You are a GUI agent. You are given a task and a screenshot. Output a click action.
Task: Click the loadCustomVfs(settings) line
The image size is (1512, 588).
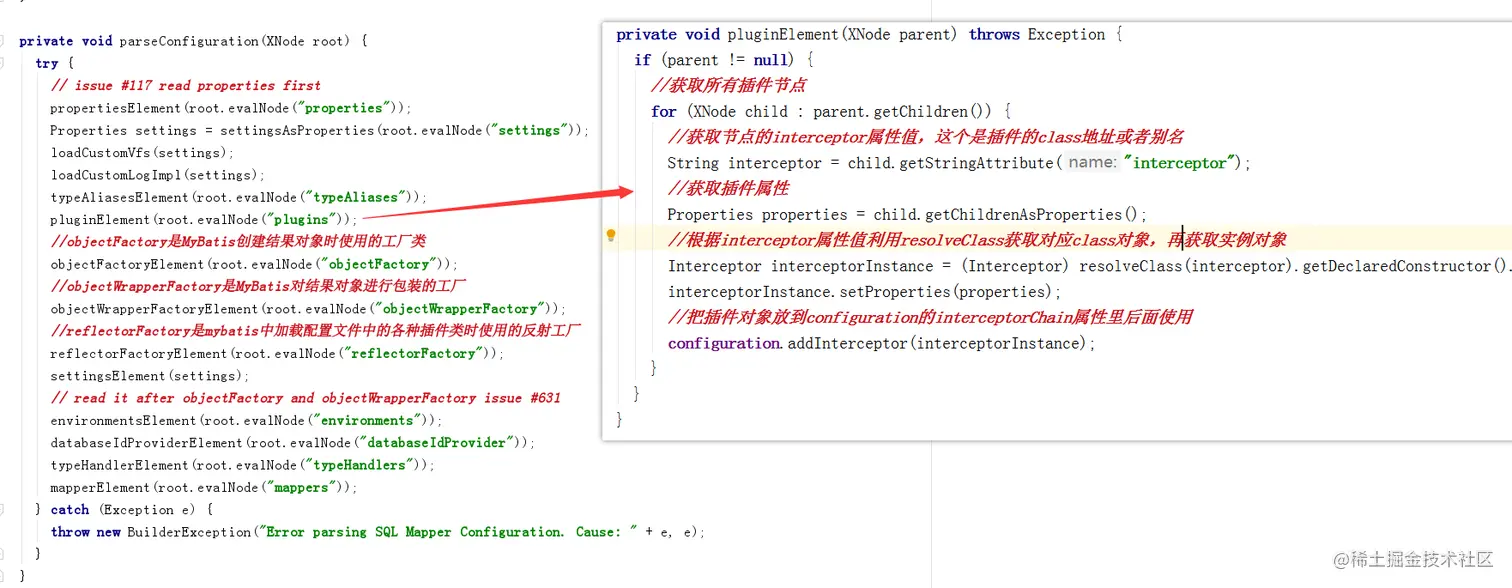142,153
